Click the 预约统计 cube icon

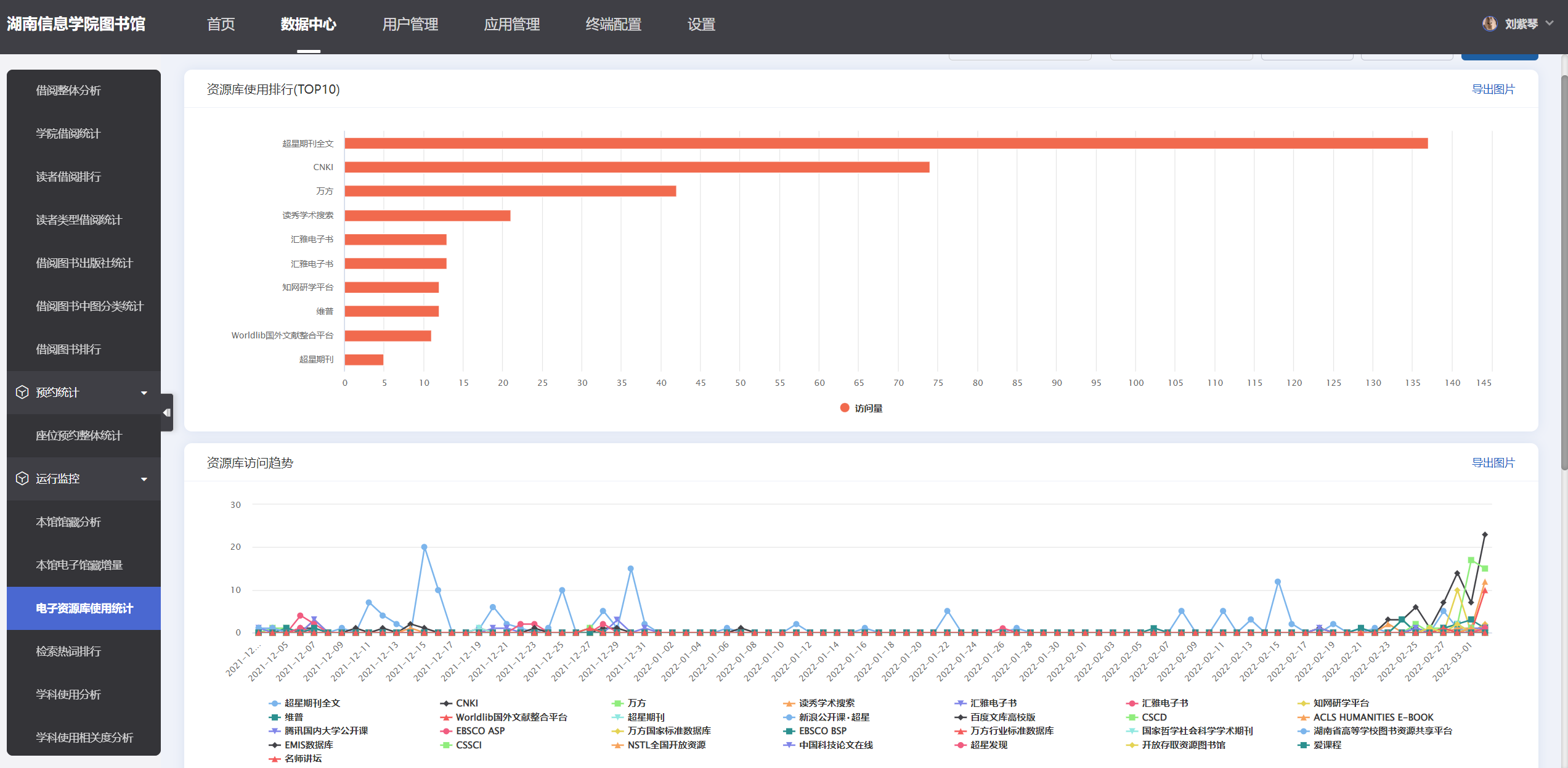coord(22,393)
